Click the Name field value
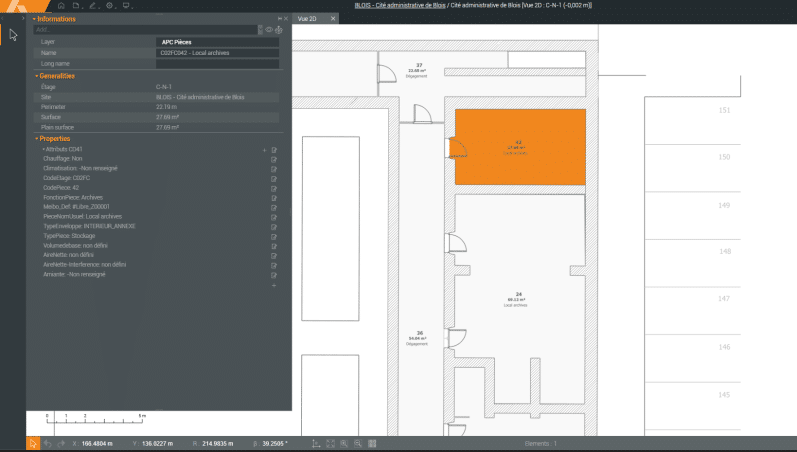Image resolution: width=797 pixels, height=452 pixels. point(217,53)
